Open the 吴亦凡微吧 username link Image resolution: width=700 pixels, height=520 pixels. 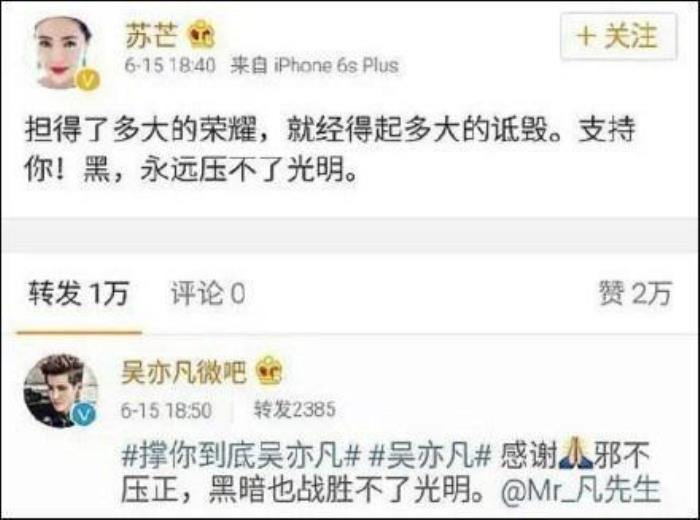184,372
